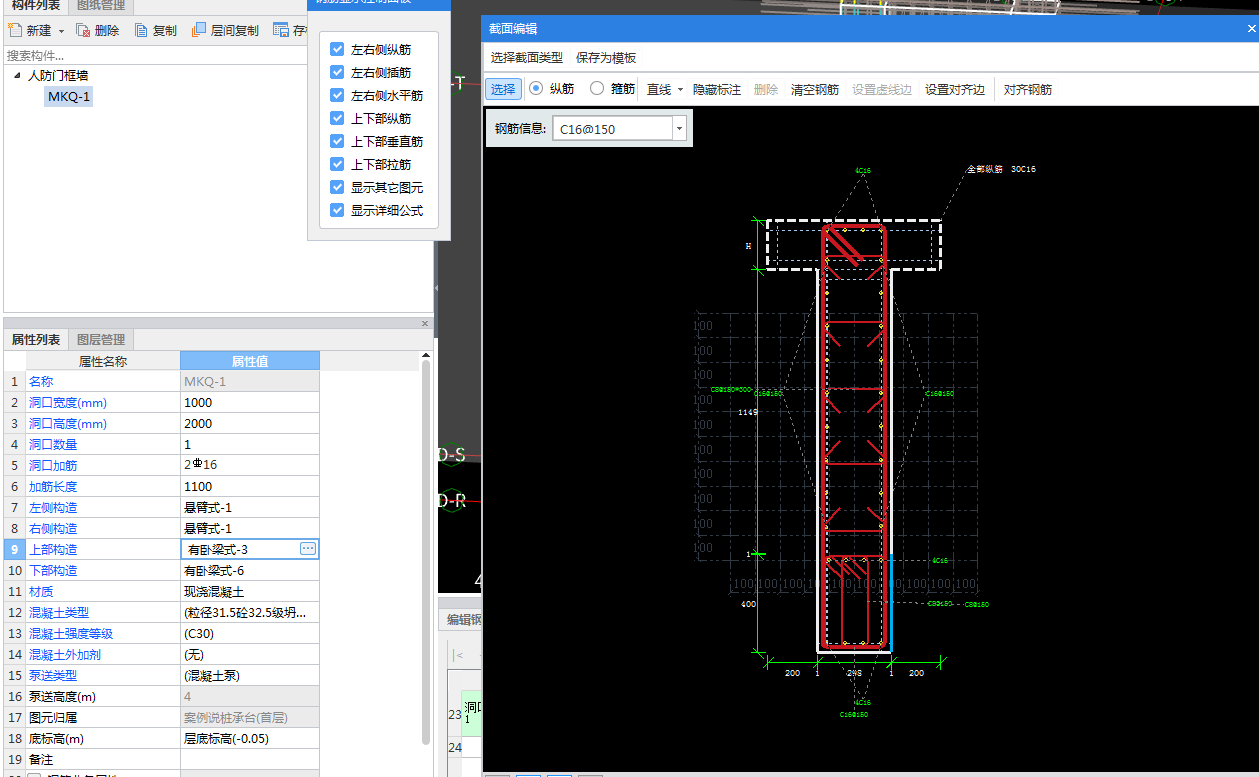Uncheck 左右侧水平筋 display option
Viewport: 1259px width, 777px height.
coord(337,95)
